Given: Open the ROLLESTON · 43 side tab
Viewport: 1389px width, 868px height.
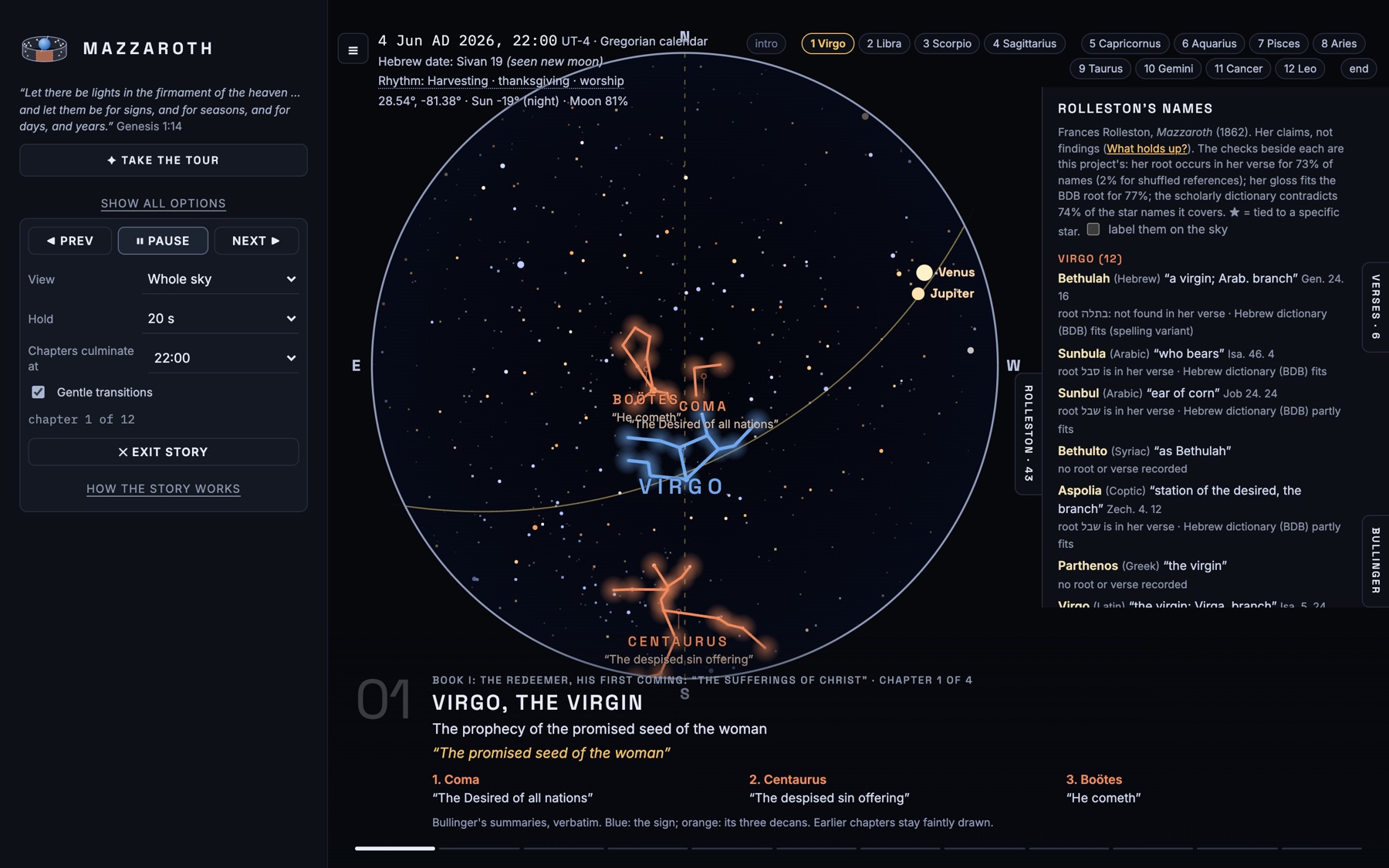Looking at the screenshot, I should point(1028,434).
